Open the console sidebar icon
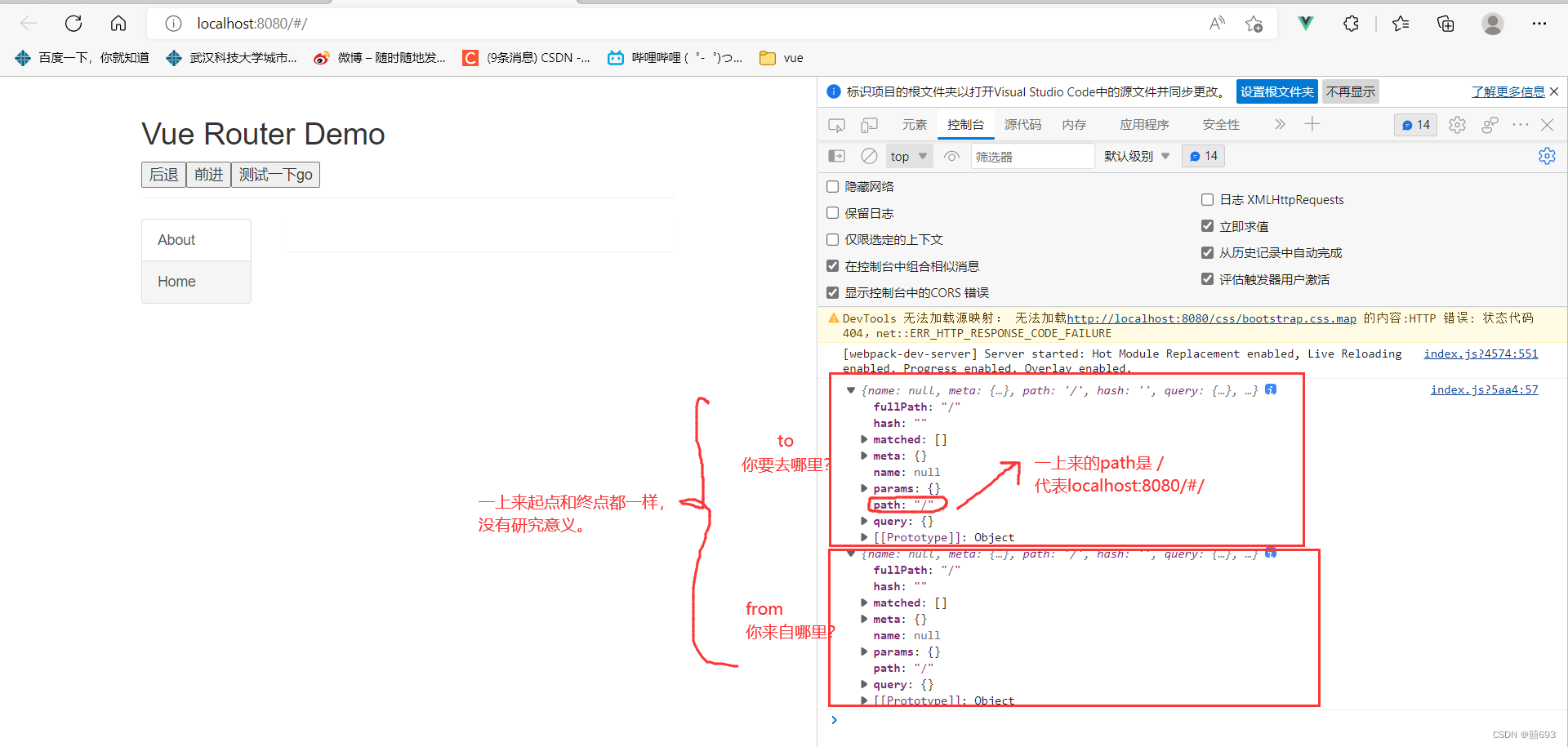 click(836, 156)
